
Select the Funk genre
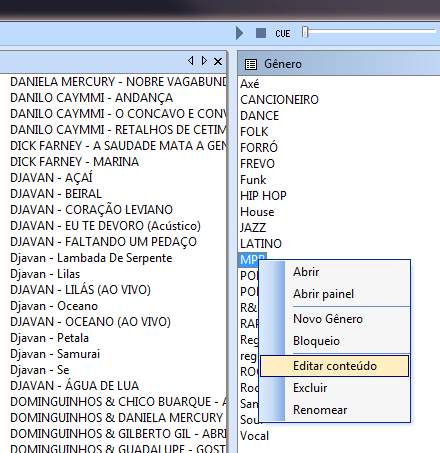point(253,180)
